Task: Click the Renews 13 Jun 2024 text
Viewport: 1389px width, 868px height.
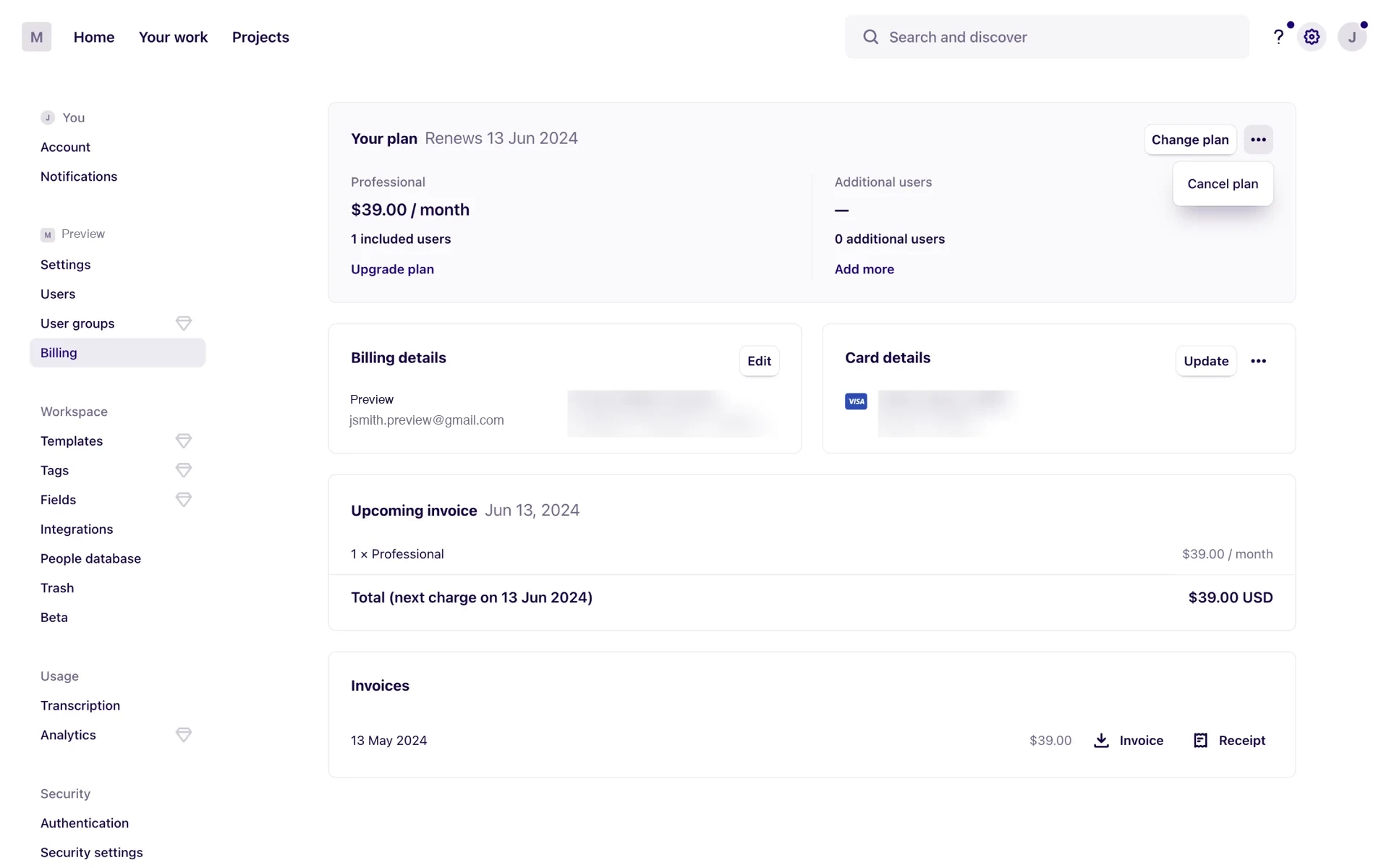Action: 501,138
